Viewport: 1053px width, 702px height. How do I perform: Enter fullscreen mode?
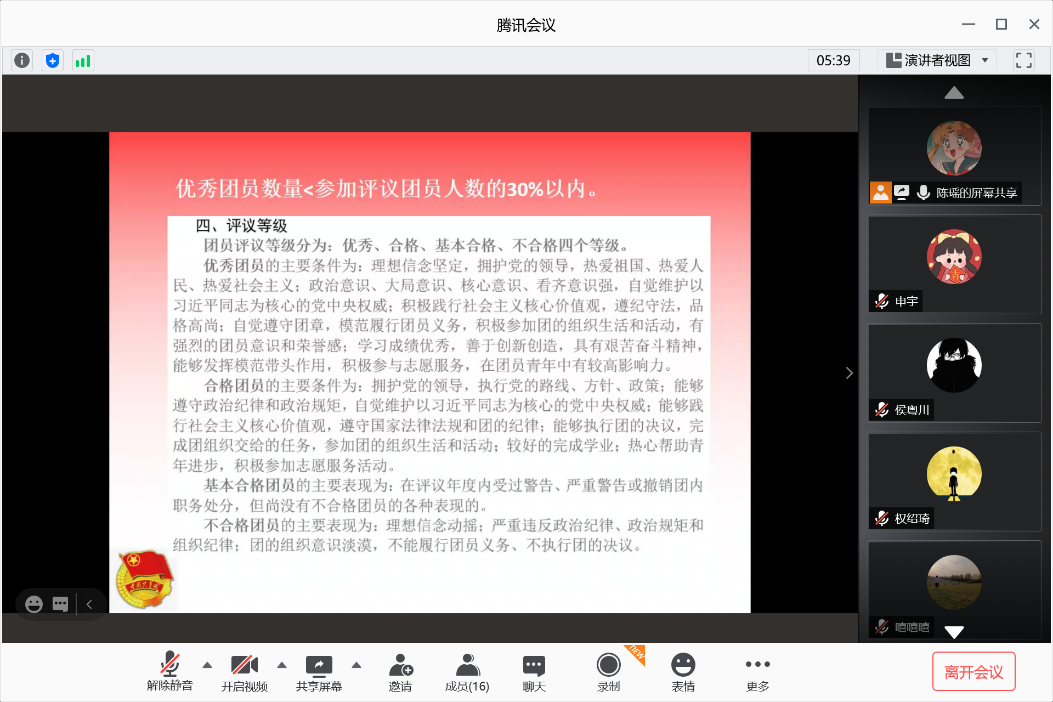tap(1023, 60)
